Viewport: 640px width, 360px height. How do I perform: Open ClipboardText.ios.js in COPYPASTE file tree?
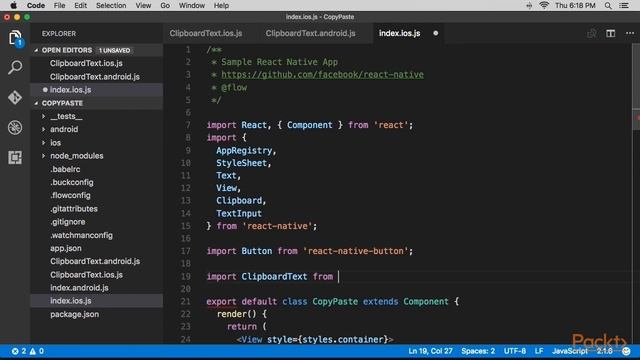tap(97, 275)
